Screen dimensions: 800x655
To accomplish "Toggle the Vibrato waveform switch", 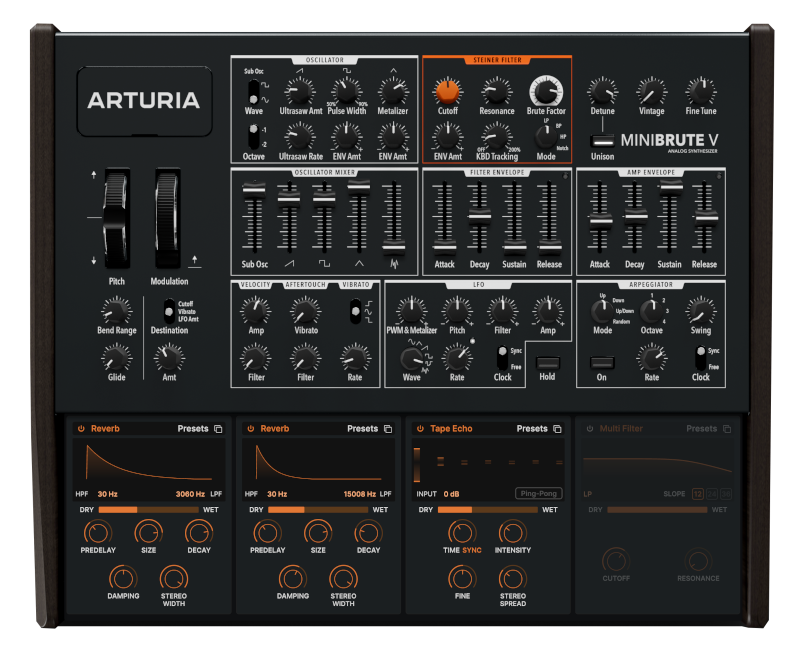I will (355, 311).
